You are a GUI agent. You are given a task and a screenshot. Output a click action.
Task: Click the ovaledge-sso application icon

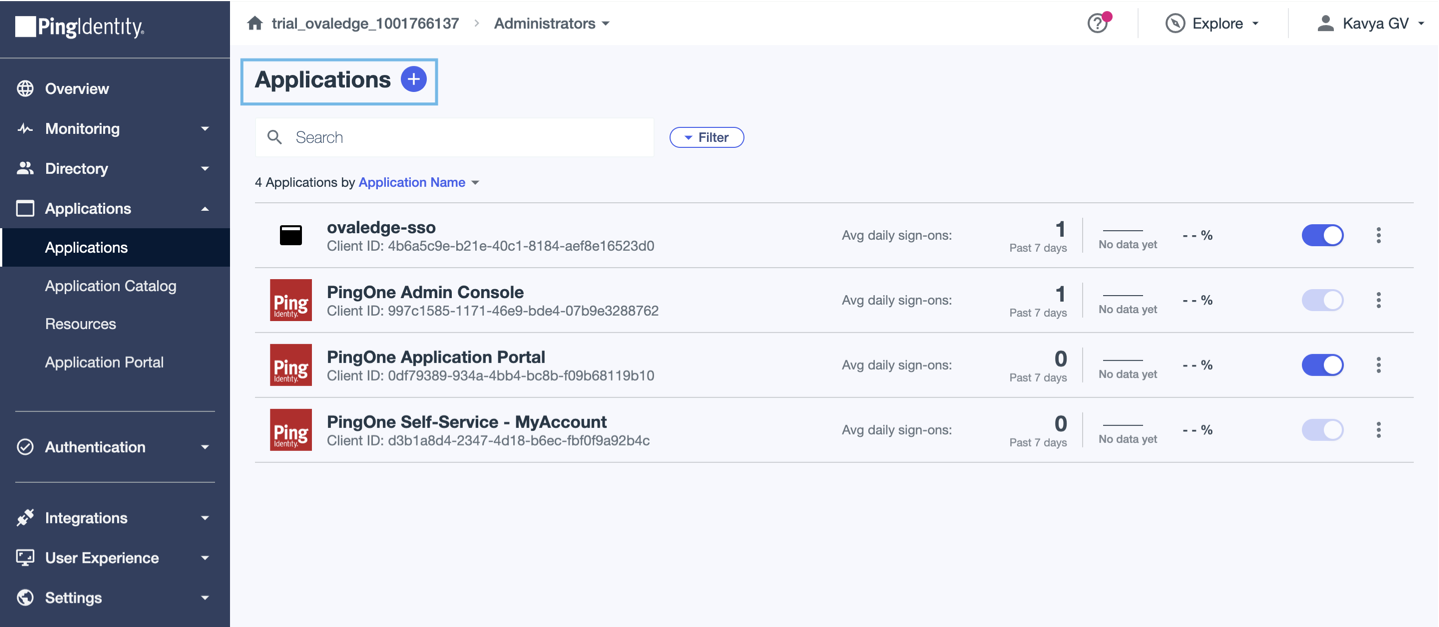point(291,235)
